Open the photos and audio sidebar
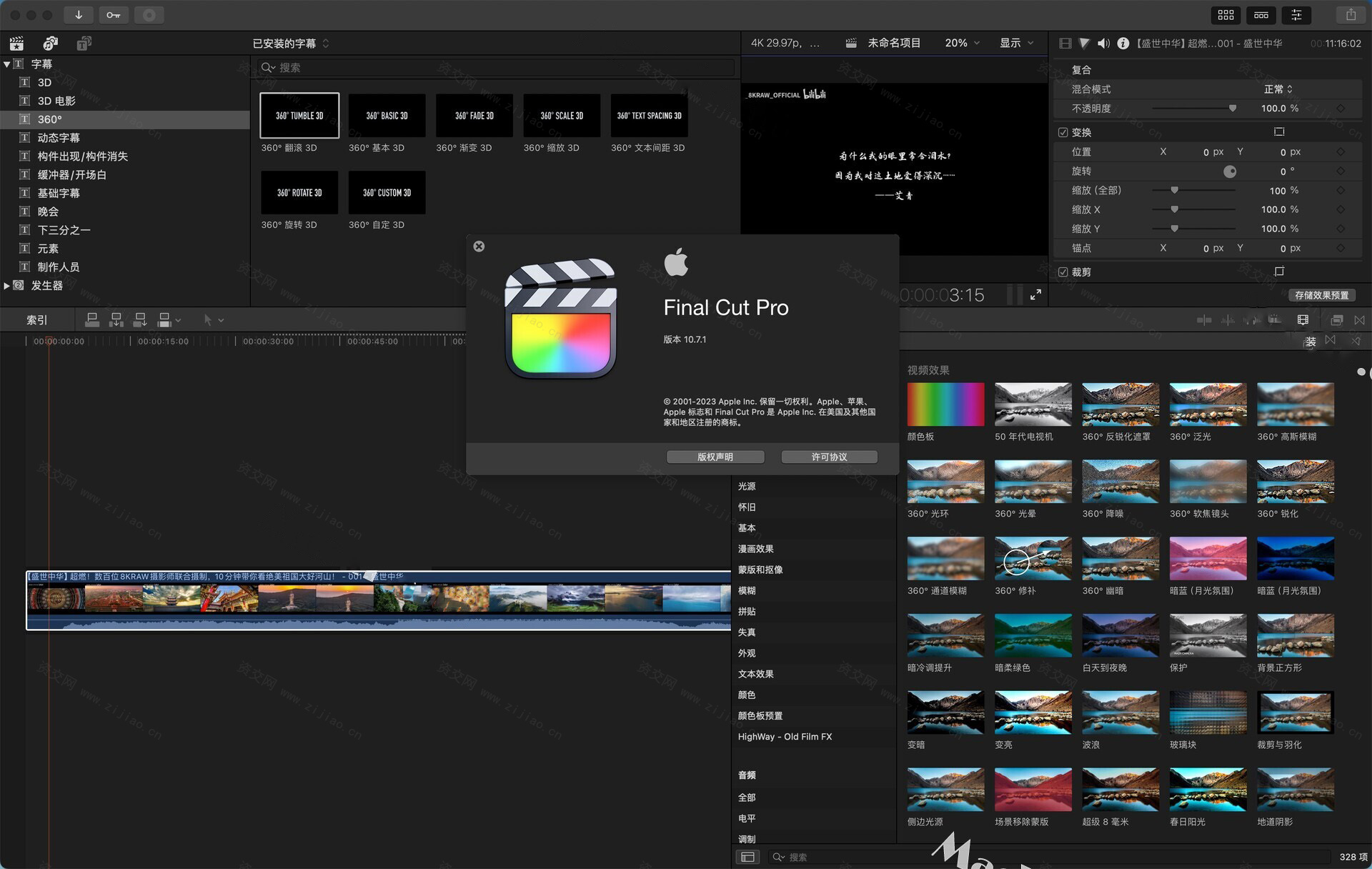Screen dimensions: 1372x869 50,44
